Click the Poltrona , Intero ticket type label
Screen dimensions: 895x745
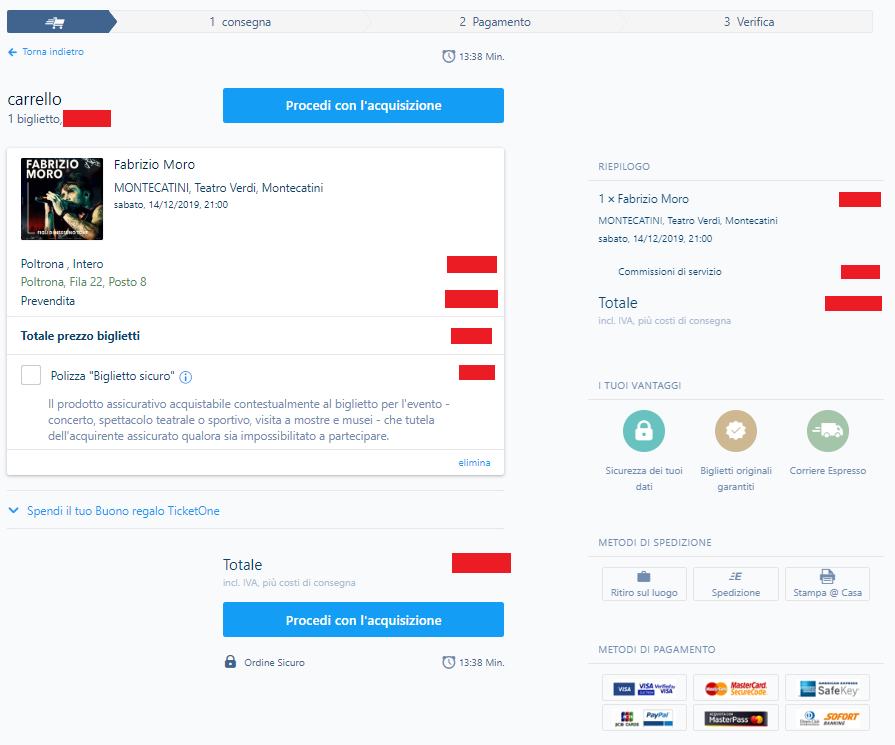point(62,264)
